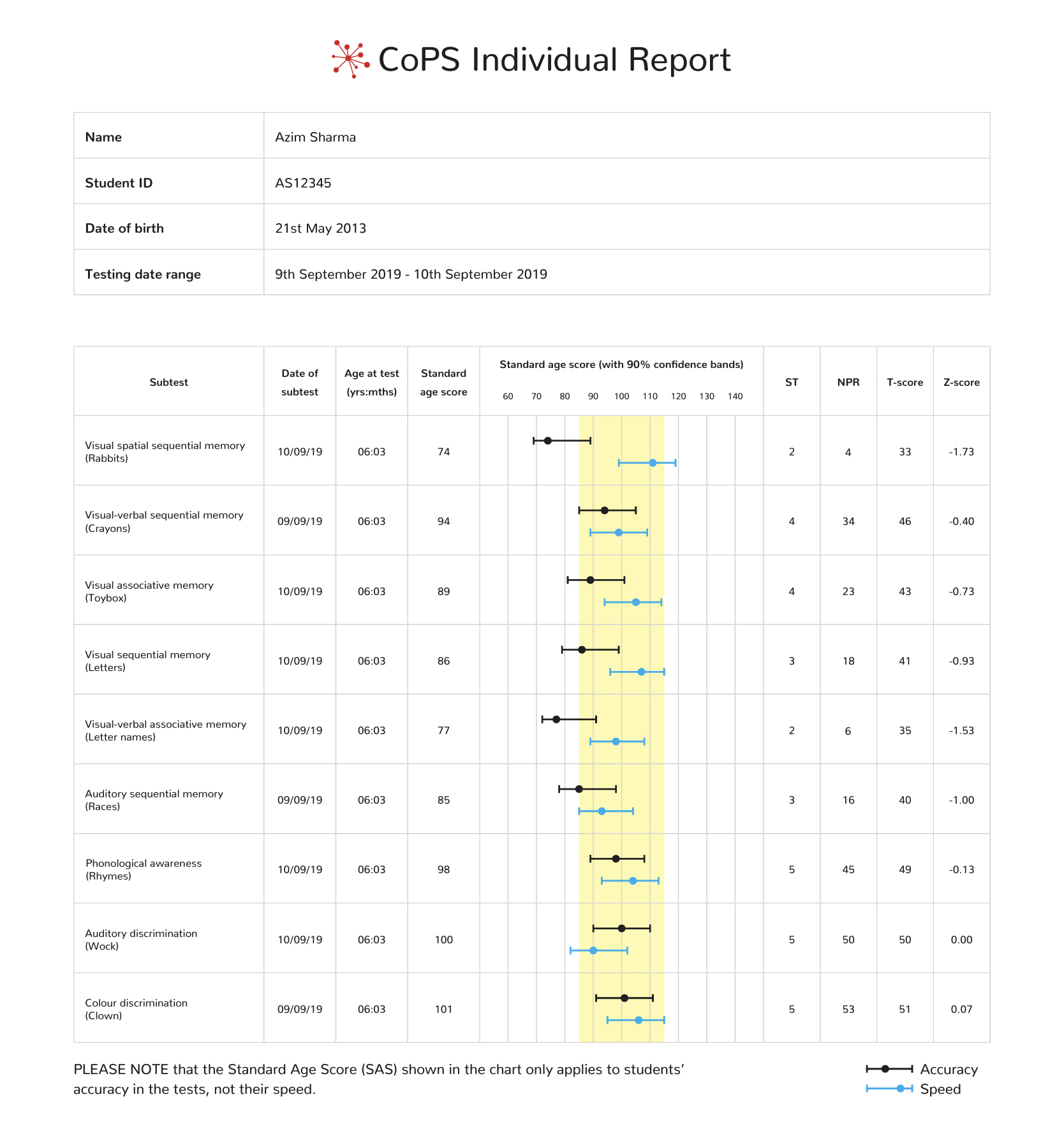Click the Auditory discrimination (Wock) label
Image resolution: width=1064 pixels, height=1143 pixels.
(x=141, y=940)
